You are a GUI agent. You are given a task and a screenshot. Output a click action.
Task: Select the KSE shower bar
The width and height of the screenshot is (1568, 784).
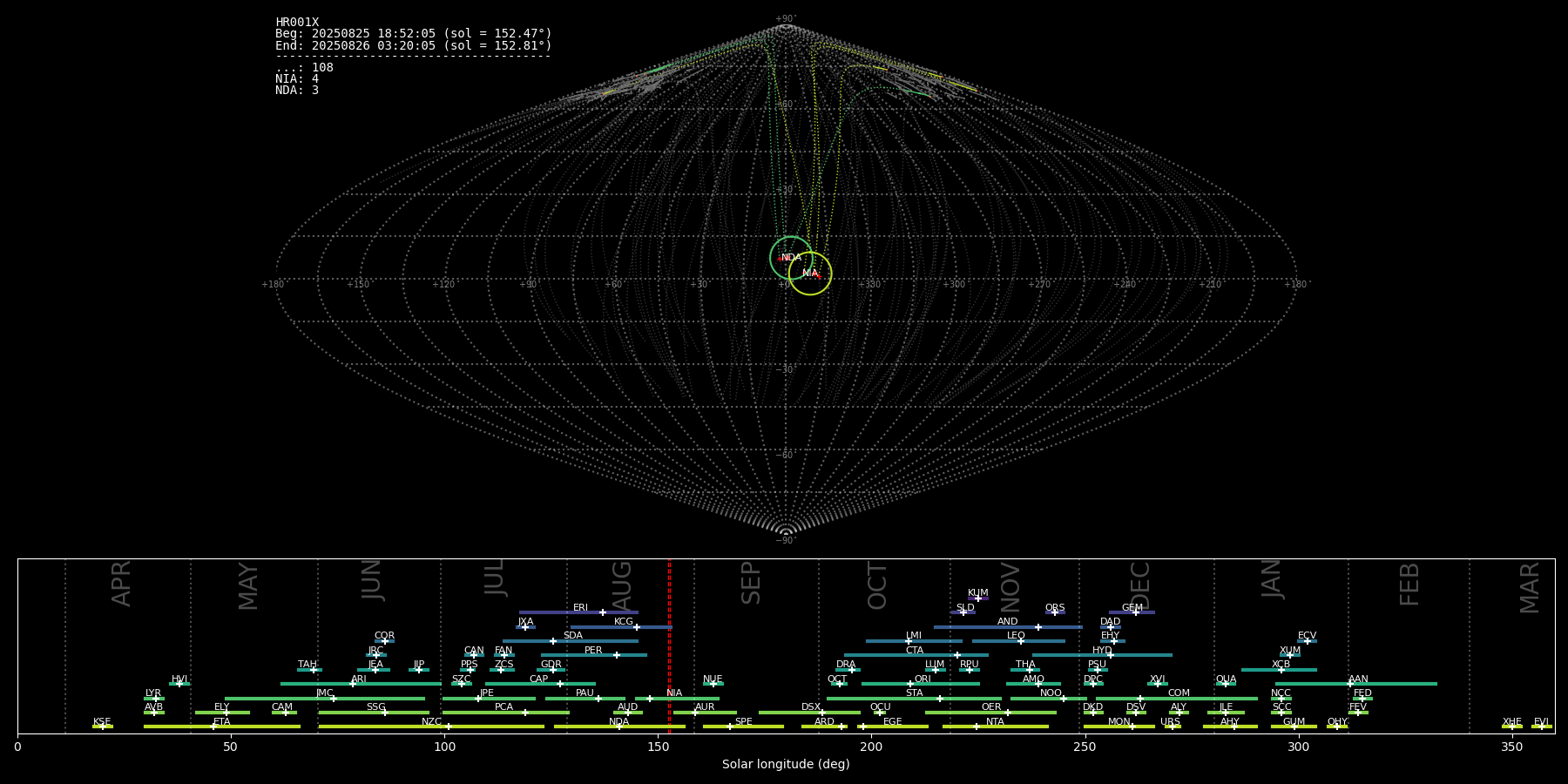[x=103, y=727]
